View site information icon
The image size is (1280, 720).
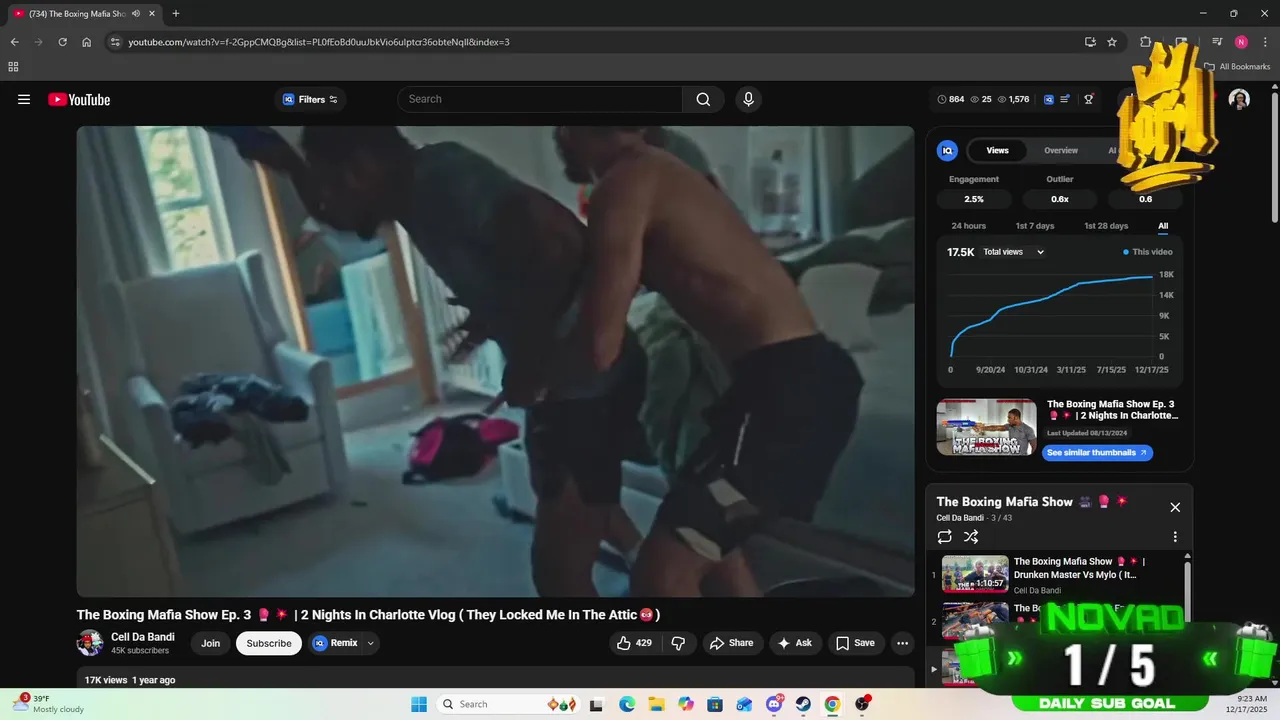[114, 42]
